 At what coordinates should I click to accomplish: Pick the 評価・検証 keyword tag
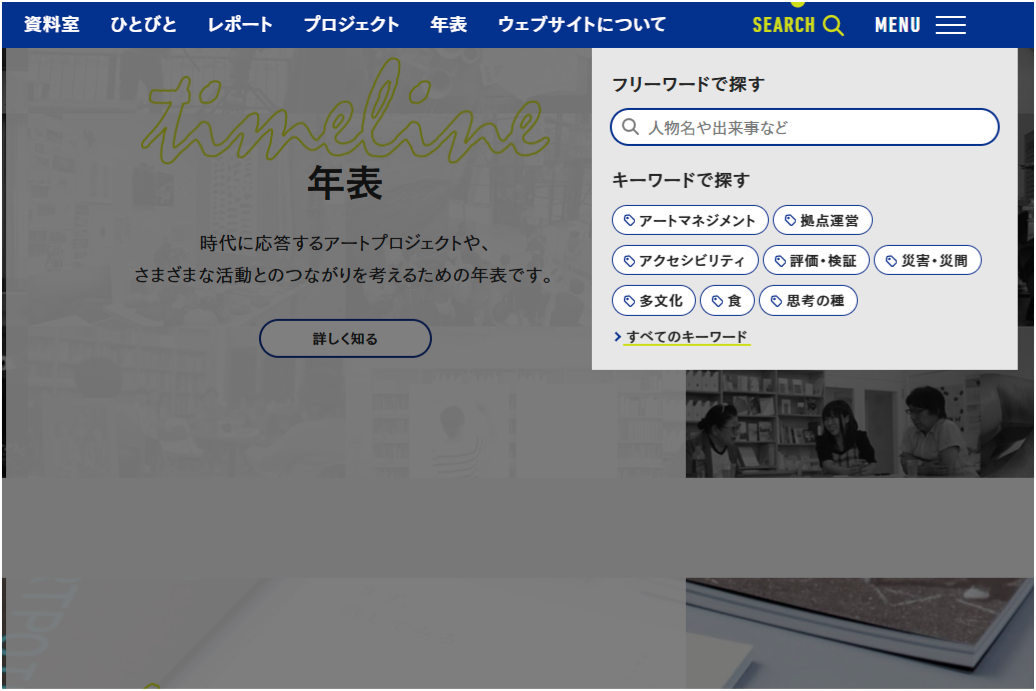tap(816, 261)
